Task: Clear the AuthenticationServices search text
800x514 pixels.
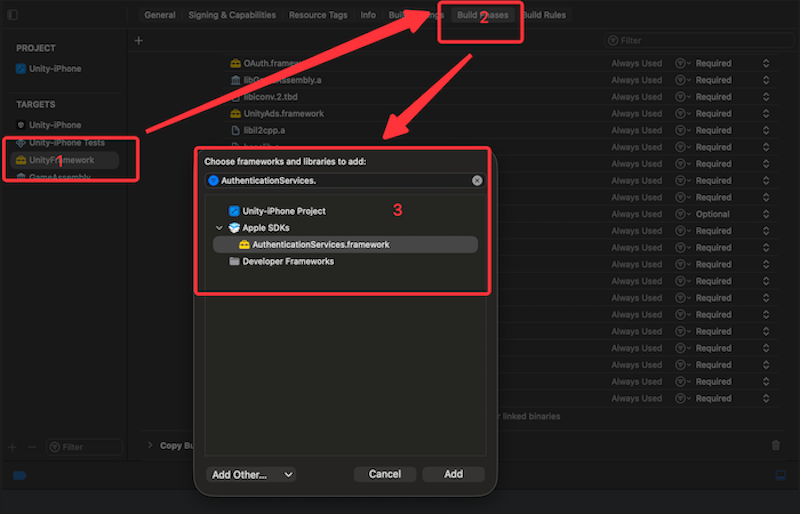Action: [x=477, y=181]
